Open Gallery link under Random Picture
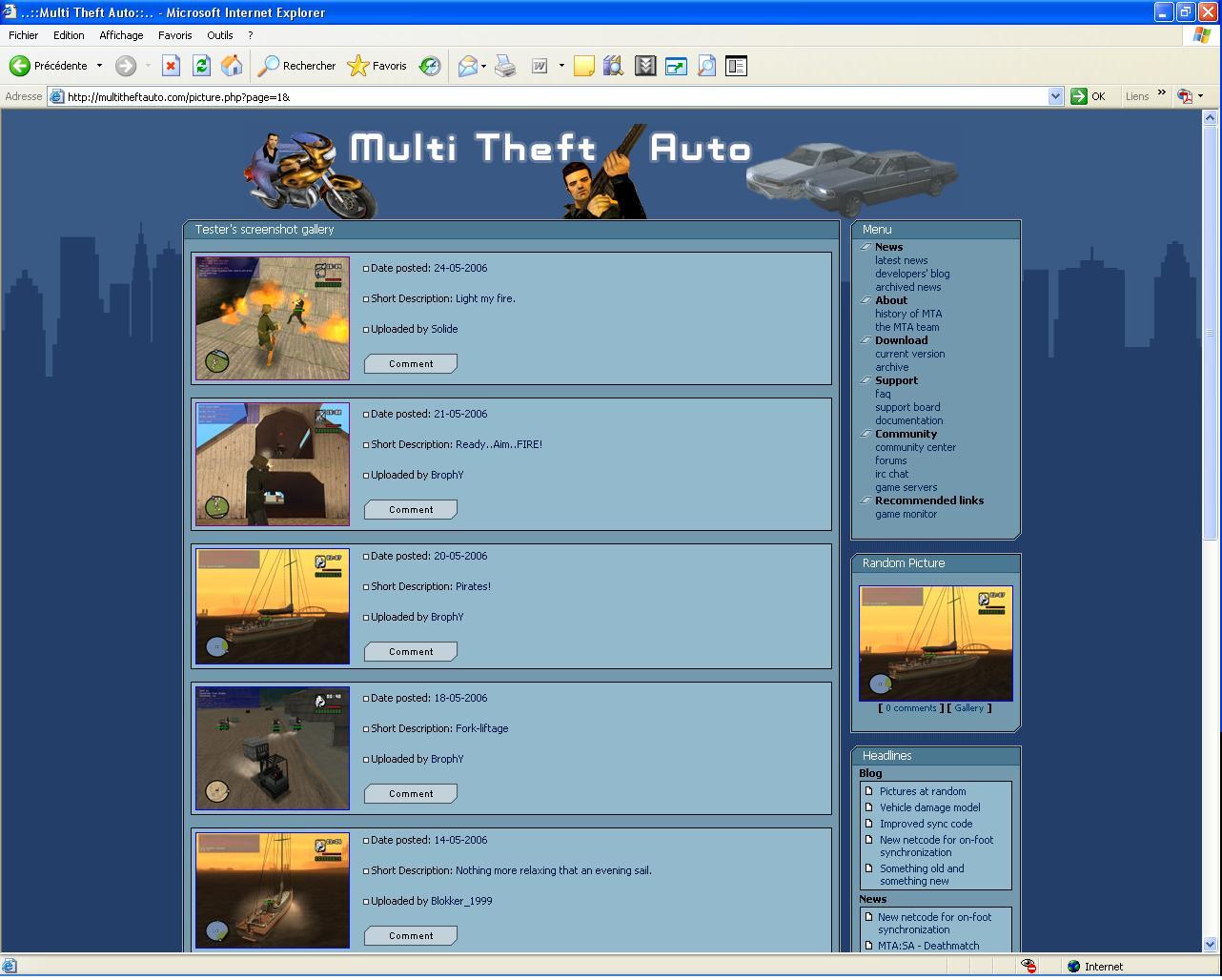The height and width of the screenshot is (980, 1222). point(968,708)
